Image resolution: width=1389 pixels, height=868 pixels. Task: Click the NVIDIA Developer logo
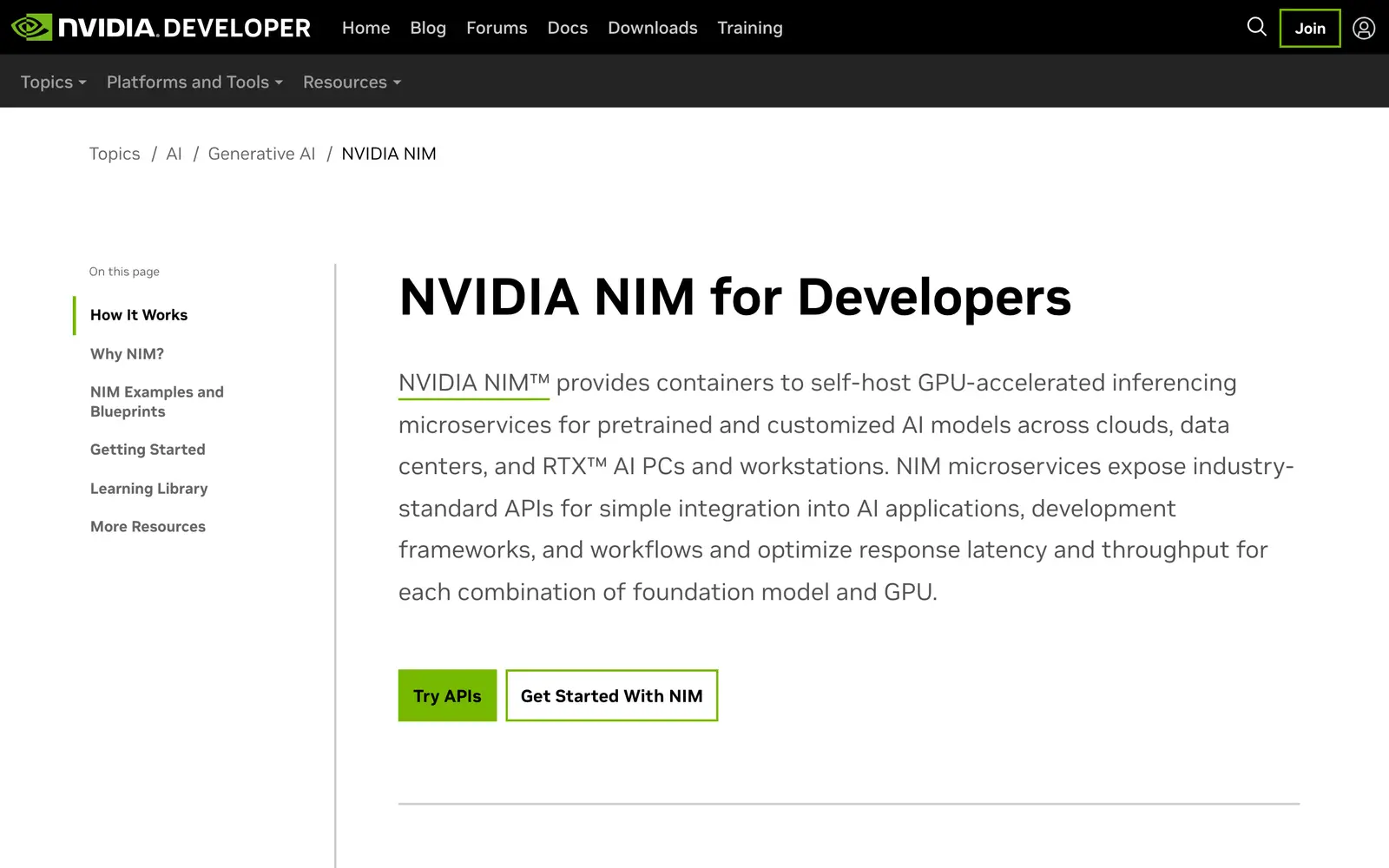161,28
